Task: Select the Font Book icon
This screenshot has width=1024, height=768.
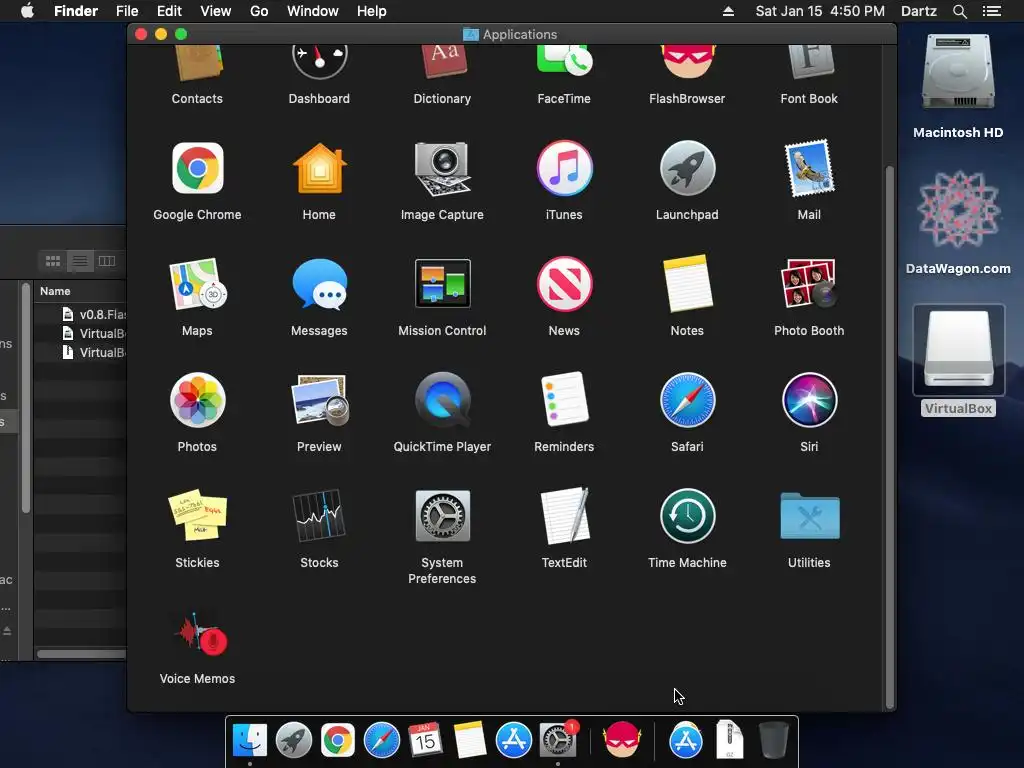Action: coord(809,61)
